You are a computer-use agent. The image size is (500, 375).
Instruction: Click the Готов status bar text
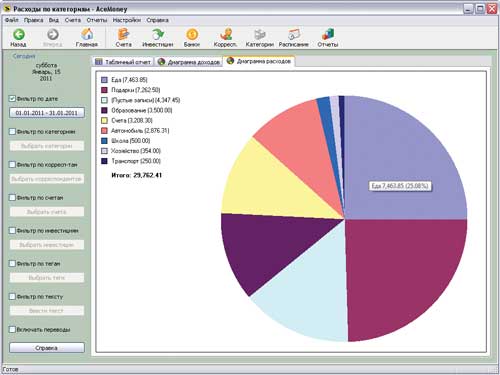pos(10,369)
